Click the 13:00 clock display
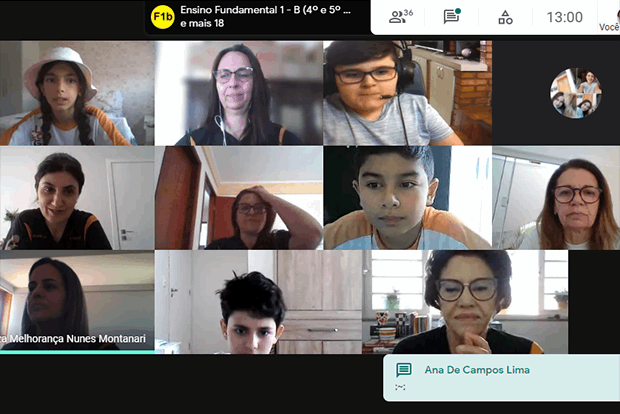The width and height of the screenshot is (620, 414). (x=564, y=17)
